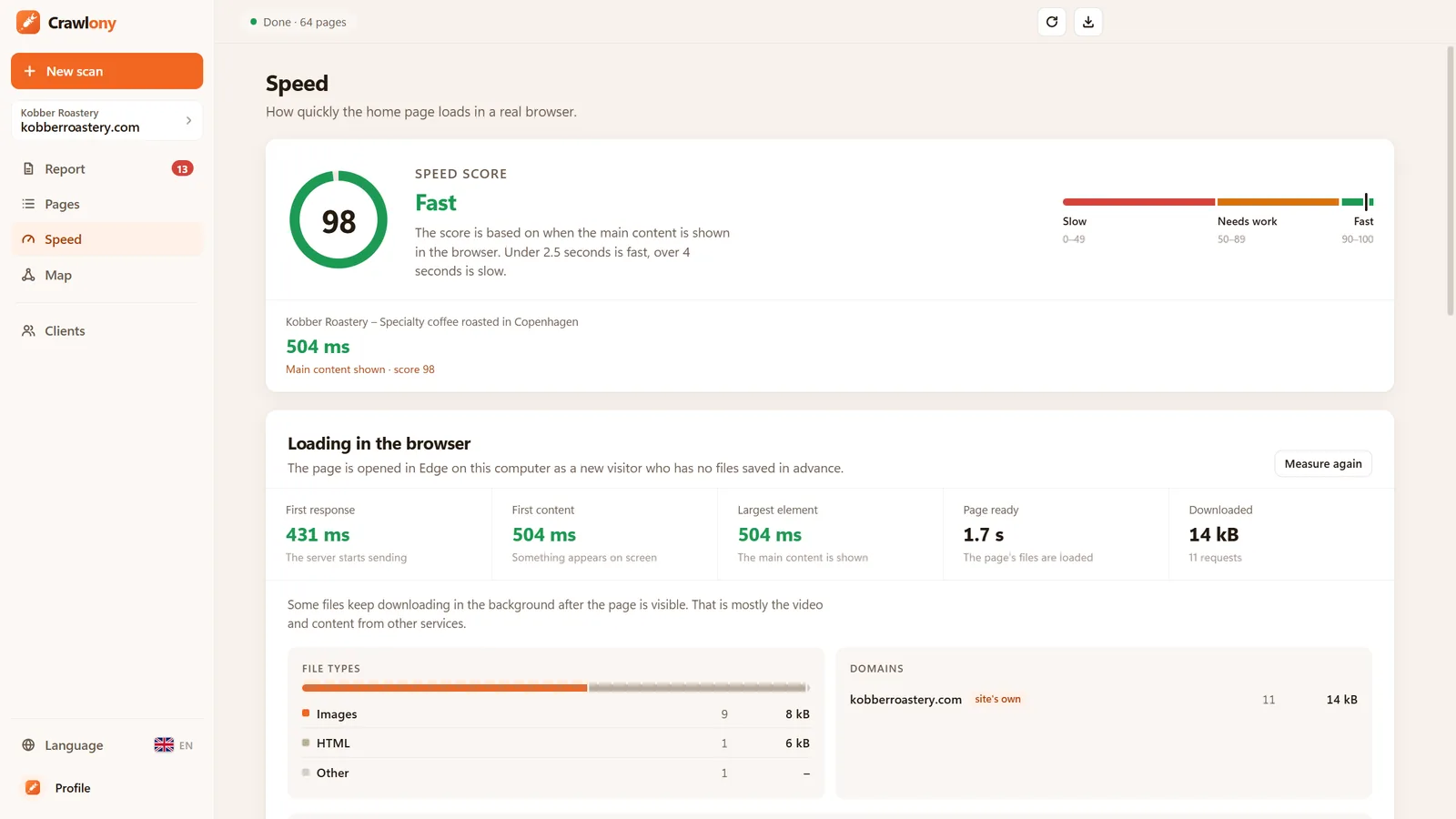Click the orange Images legend square
This screenshot has height=819, width=1456.
(306, 713)
